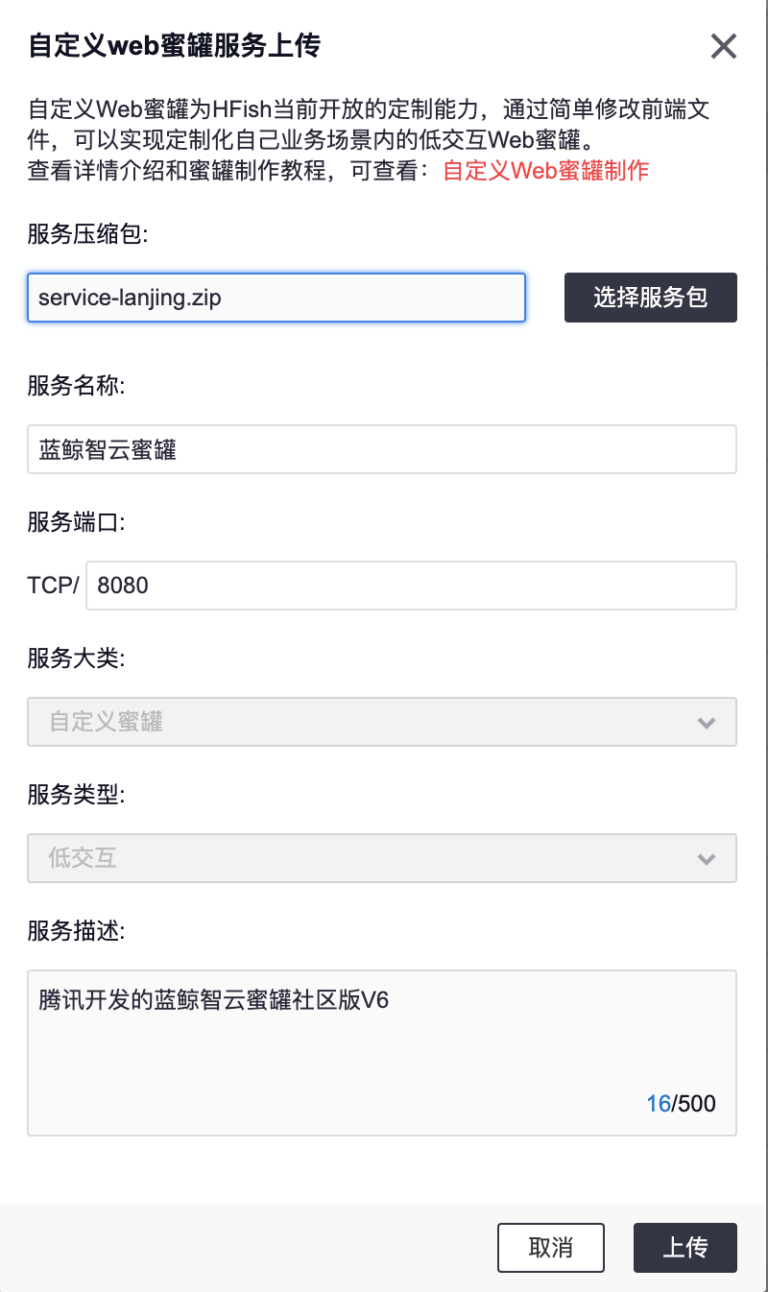Close the upload dialog via the X icon

723,46
